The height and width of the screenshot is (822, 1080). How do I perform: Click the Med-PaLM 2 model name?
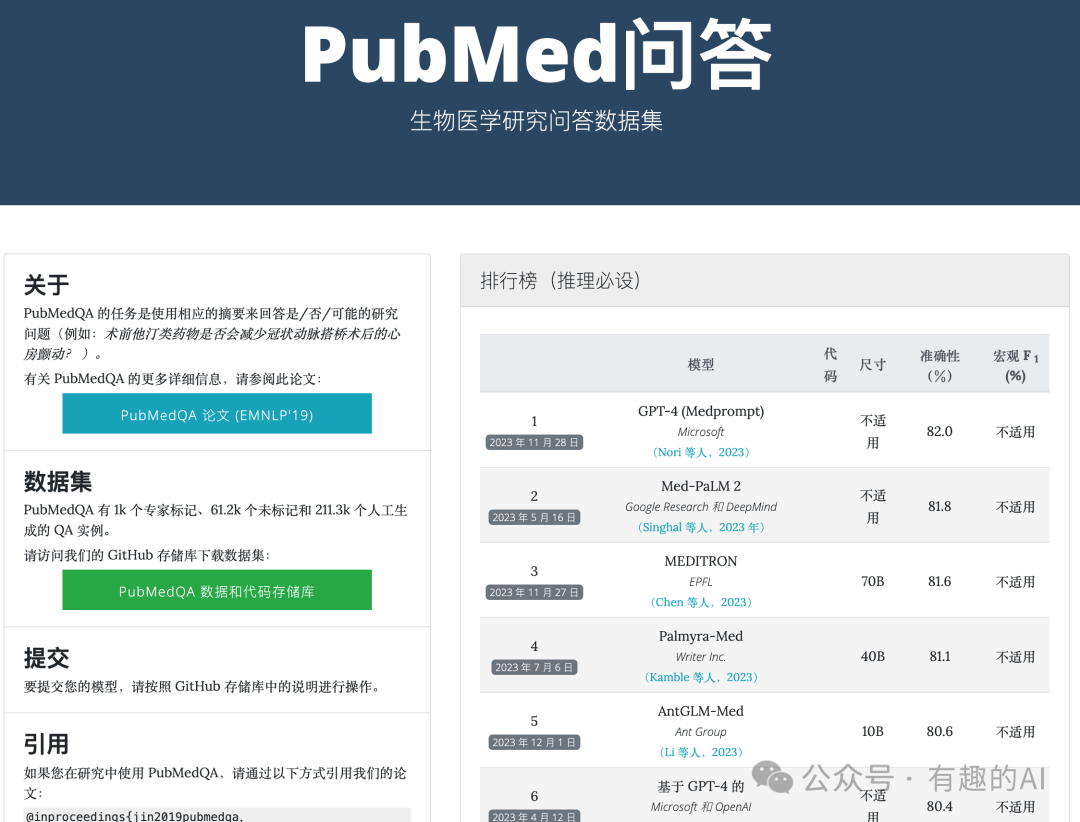[x=700, y=486]
